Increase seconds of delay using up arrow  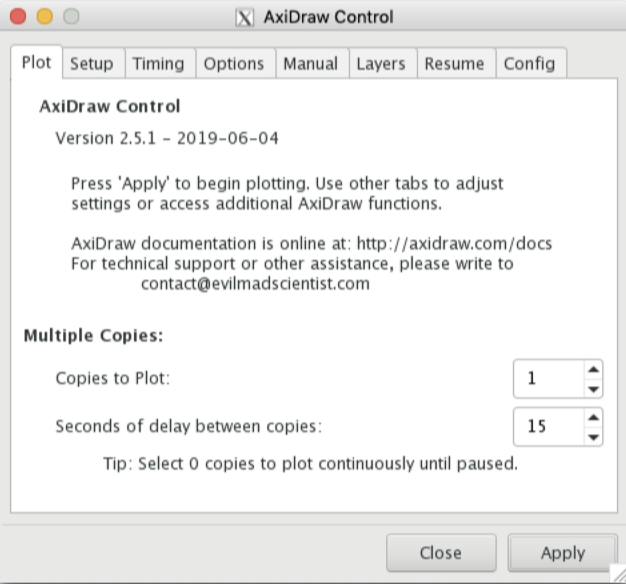click(593, 416)
